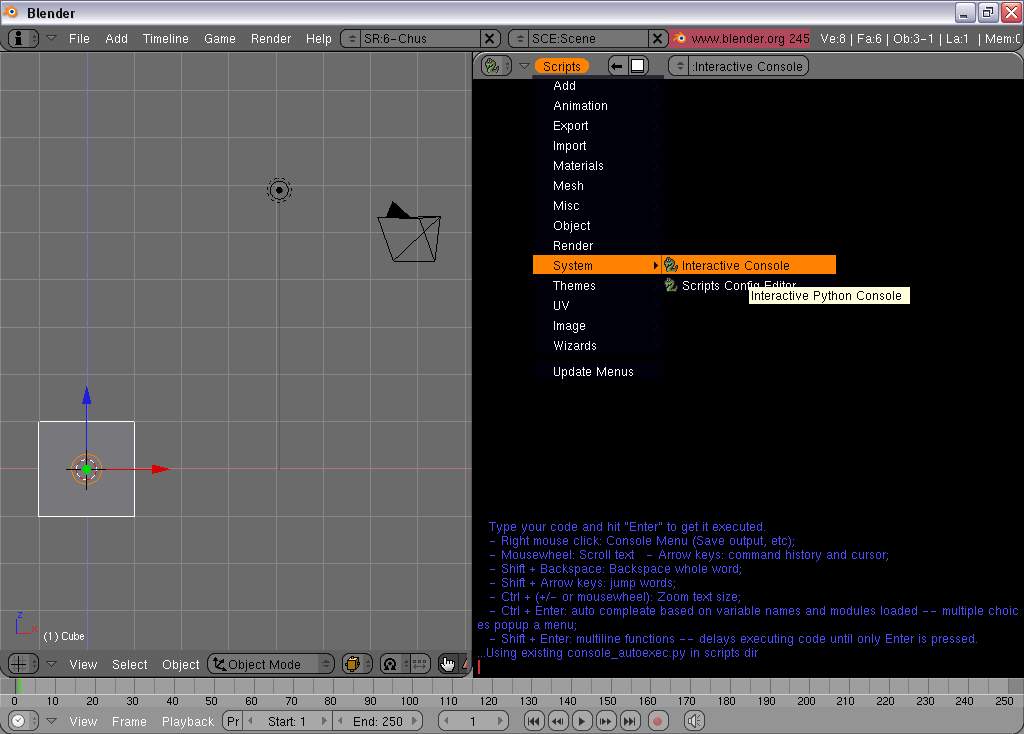1024x734 pixels.
Task: Open the Add menu in top header
Action: (116, 39)
